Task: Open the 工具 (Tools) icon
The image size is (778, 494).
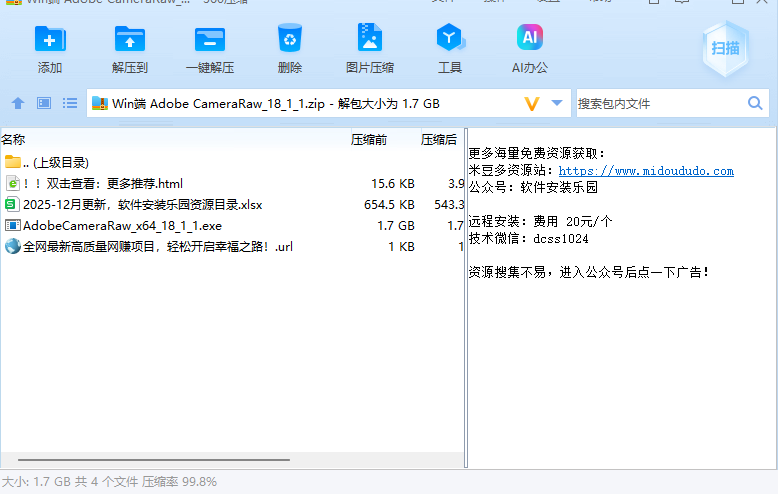Action: click(x=450, y=40)
